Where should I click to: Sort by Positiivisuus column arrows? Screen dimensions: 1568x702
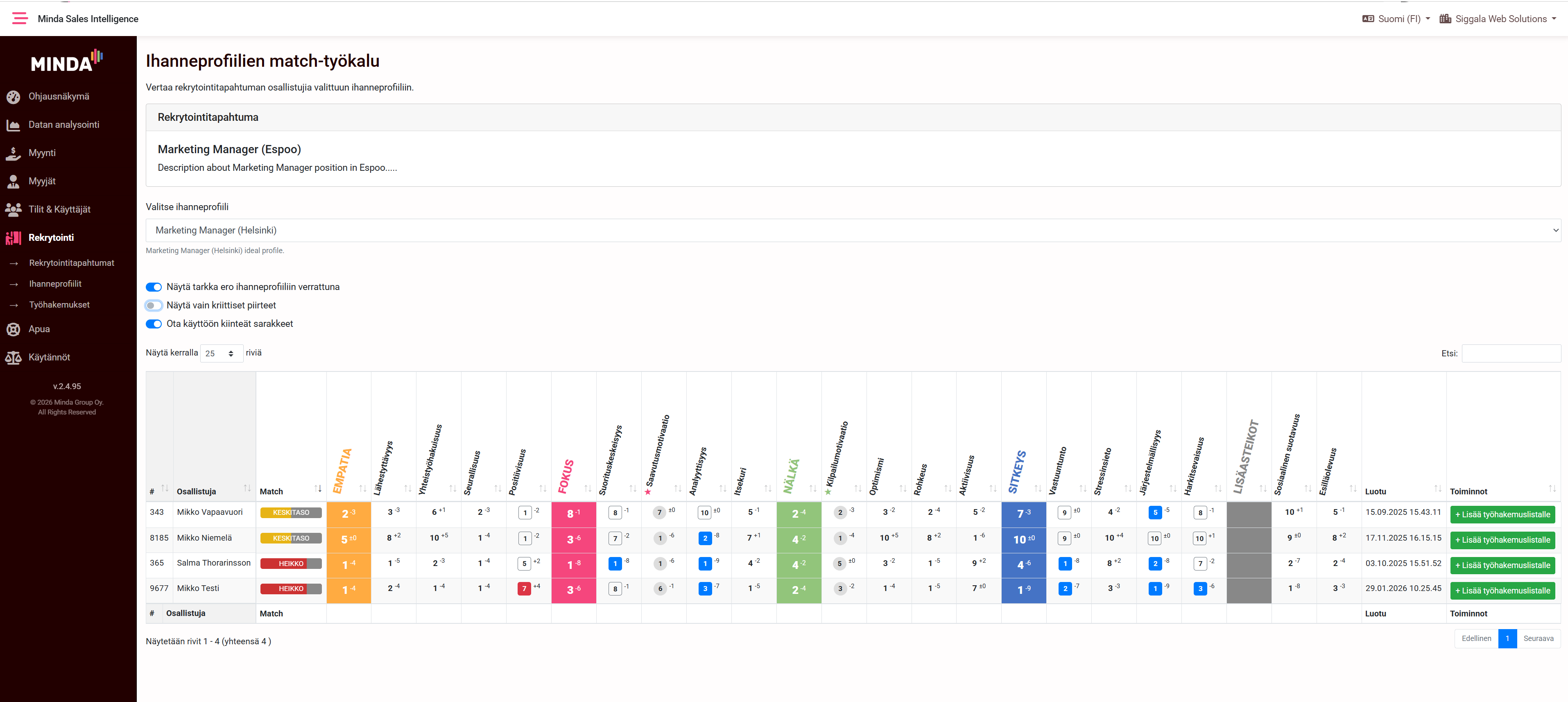(543, 488)
